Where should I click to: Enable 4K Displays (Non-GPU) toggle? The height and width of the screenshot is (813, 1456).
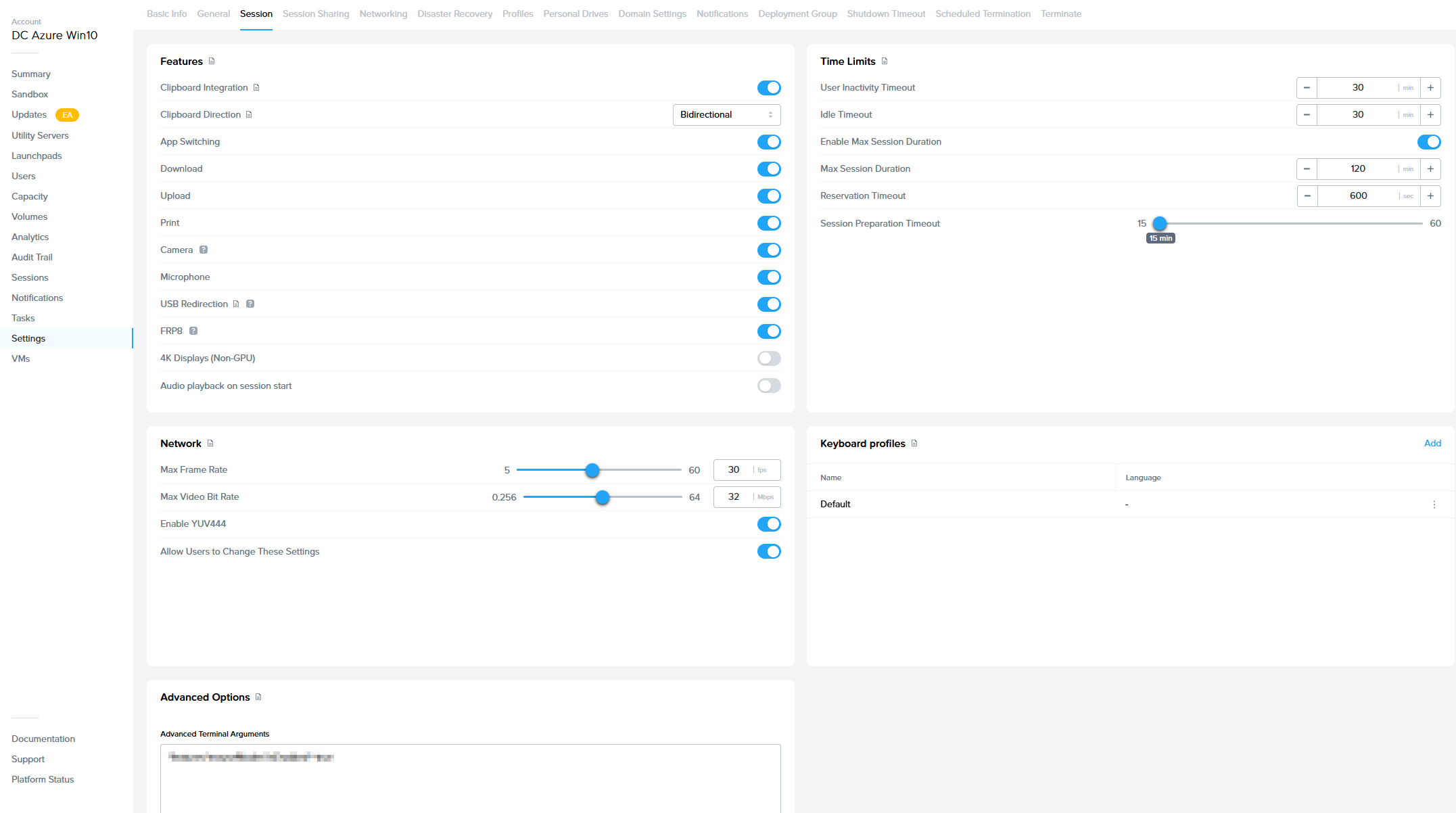pyautogui.click(x=769, y=358)
